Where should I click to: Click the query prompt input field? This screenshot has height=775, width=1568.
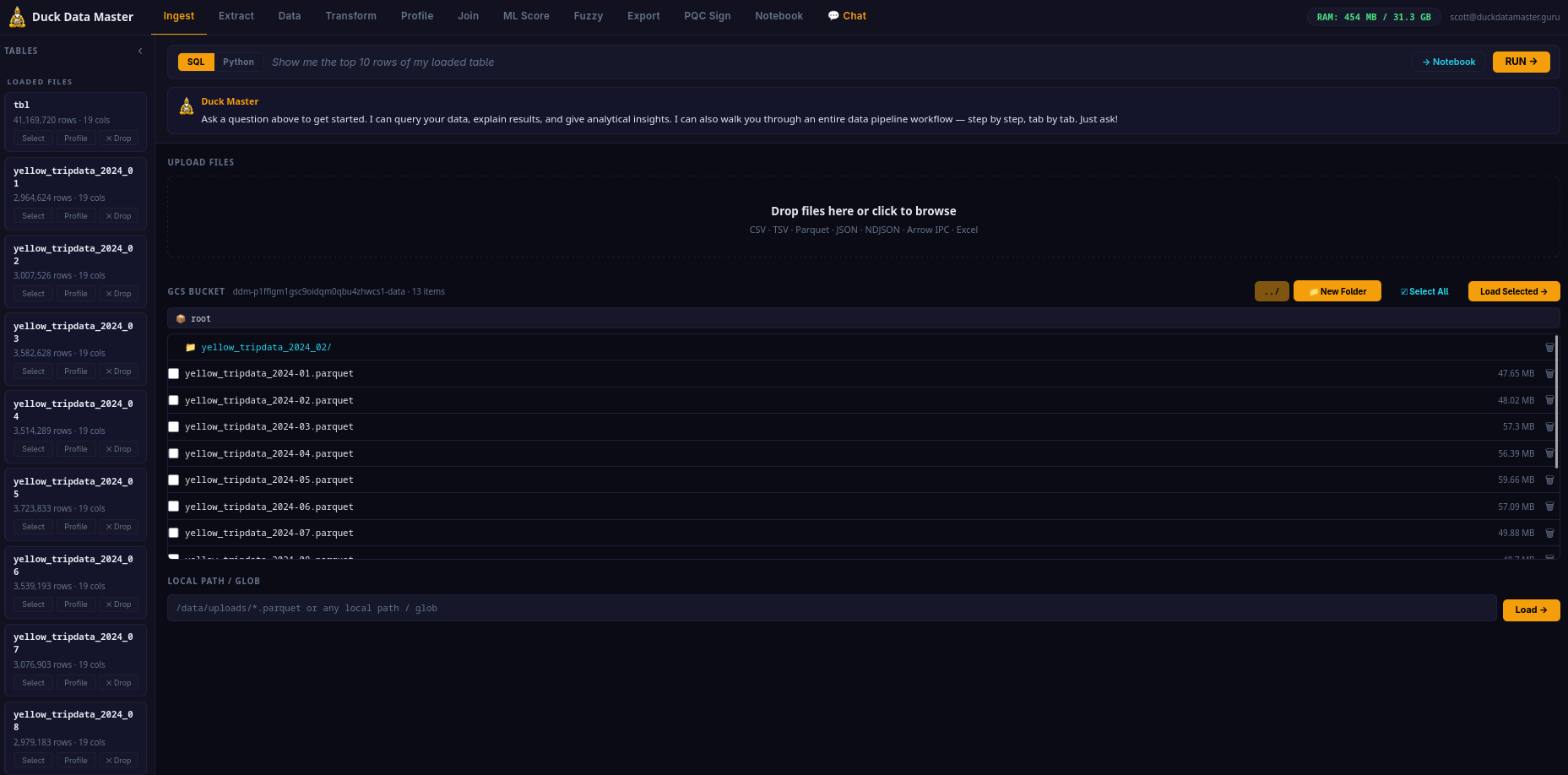tap(836, 62)
